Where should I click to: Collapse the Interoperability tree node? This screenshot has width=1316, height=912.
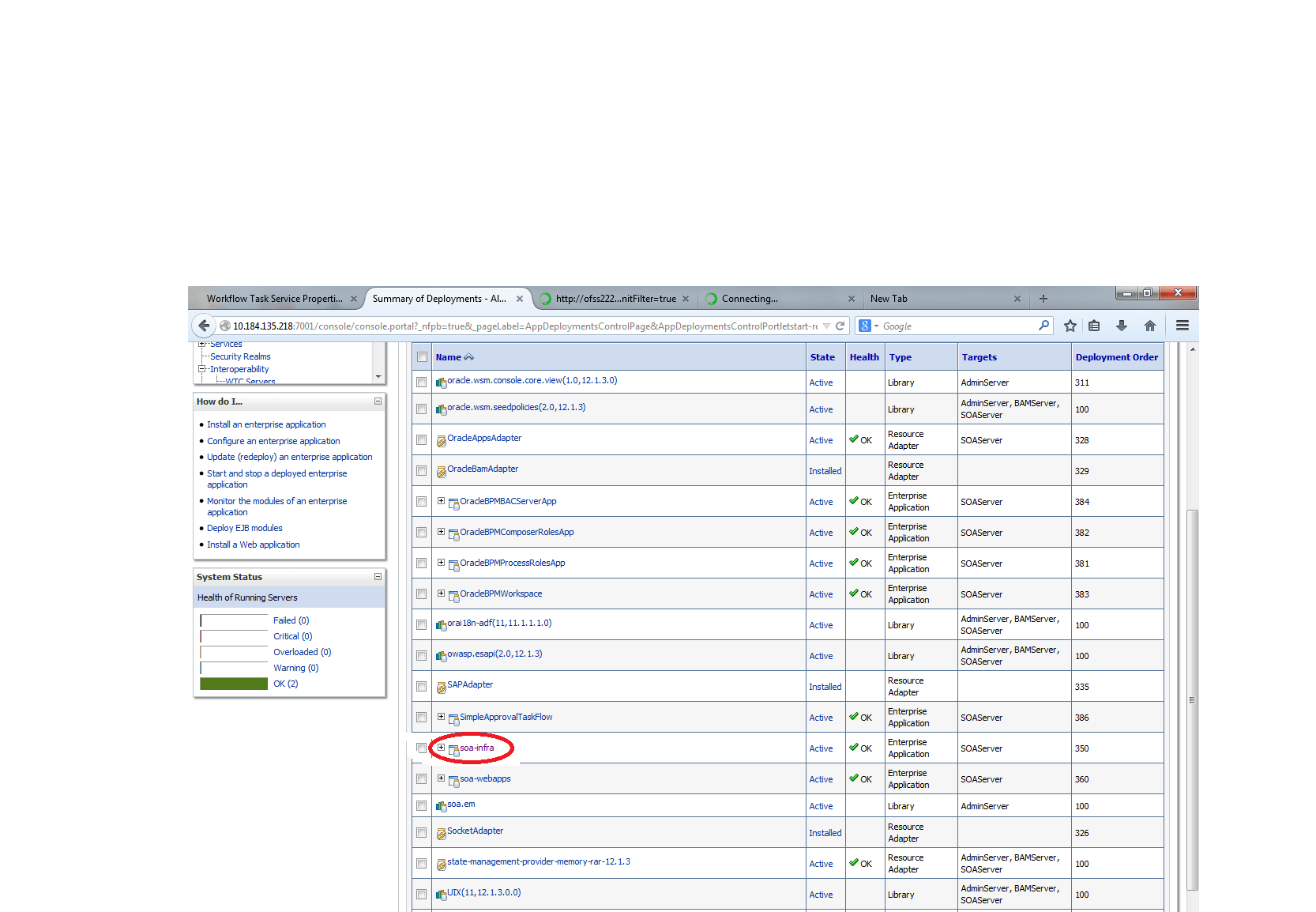pos(201,369)
